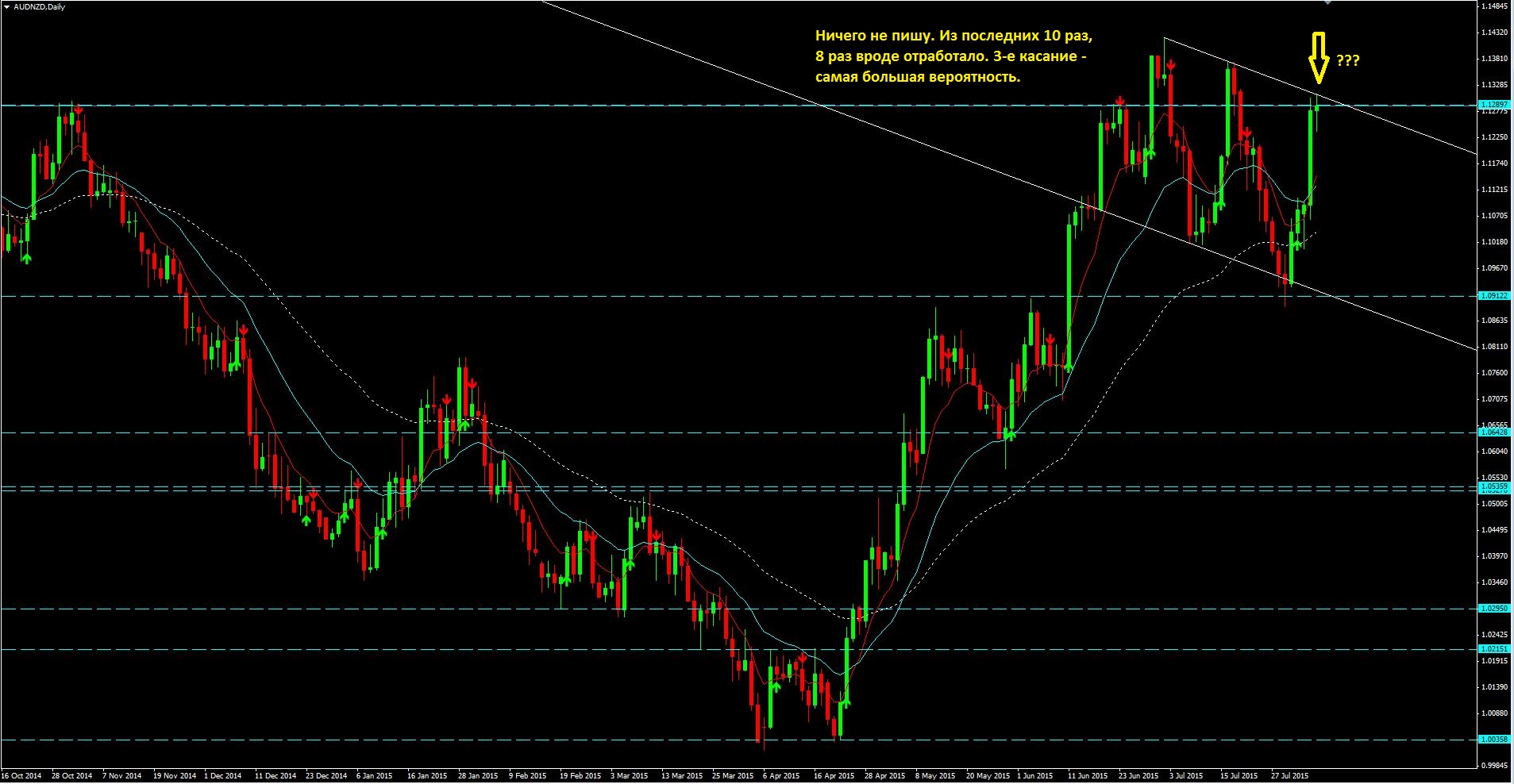
Task: Click the '23 Dec 2014' date label
Action: (x=326, y=776)
